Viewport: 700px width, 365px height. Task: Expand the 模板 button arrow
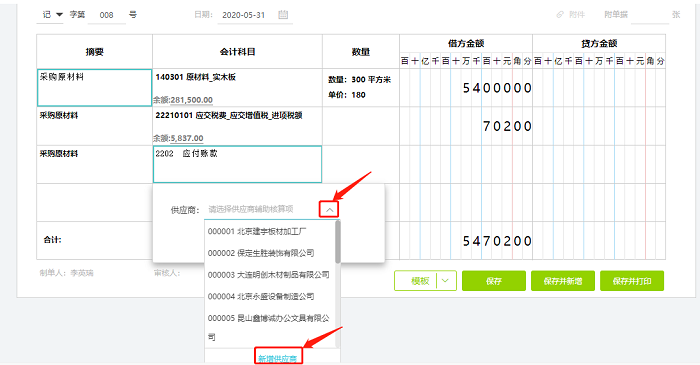(445, 281)
